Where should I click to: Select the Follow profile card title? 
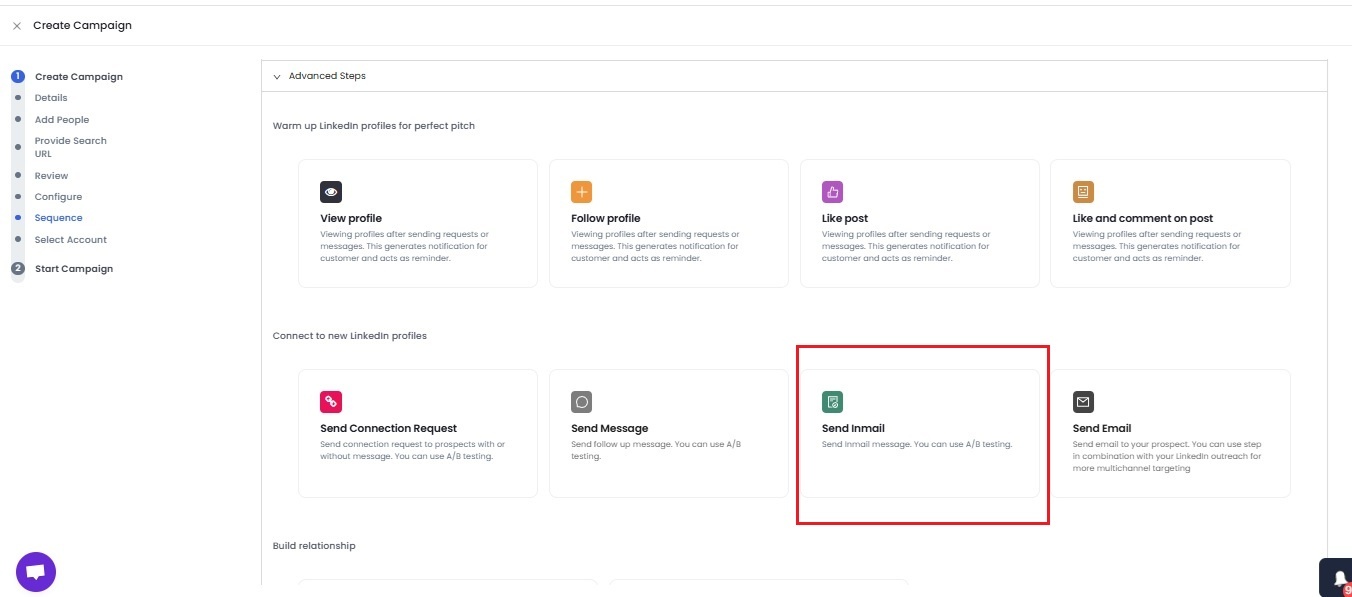(606, 218)
